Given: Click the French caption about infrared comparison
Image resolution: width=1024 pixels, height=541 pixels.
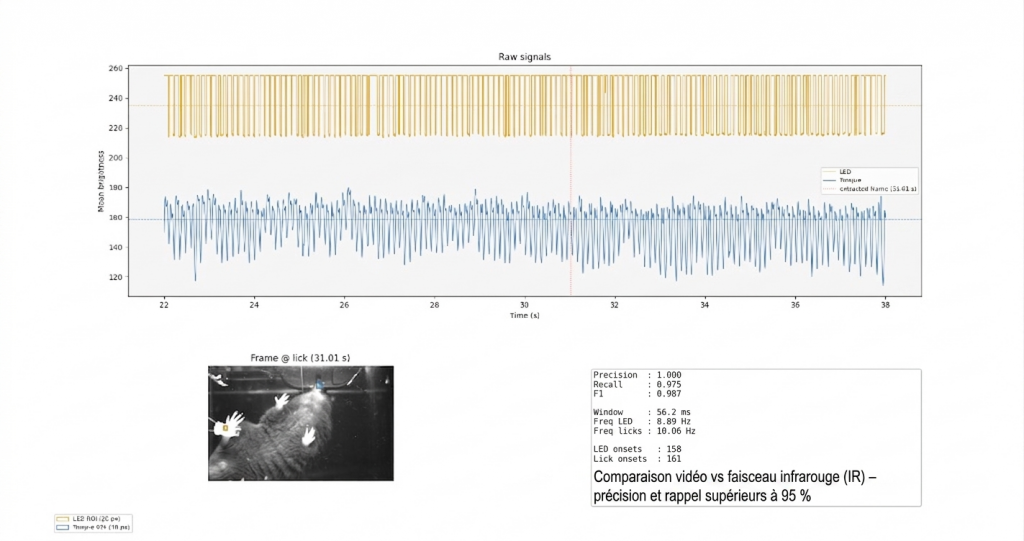Looking at the screenshot, I should (x=736, y=486).
